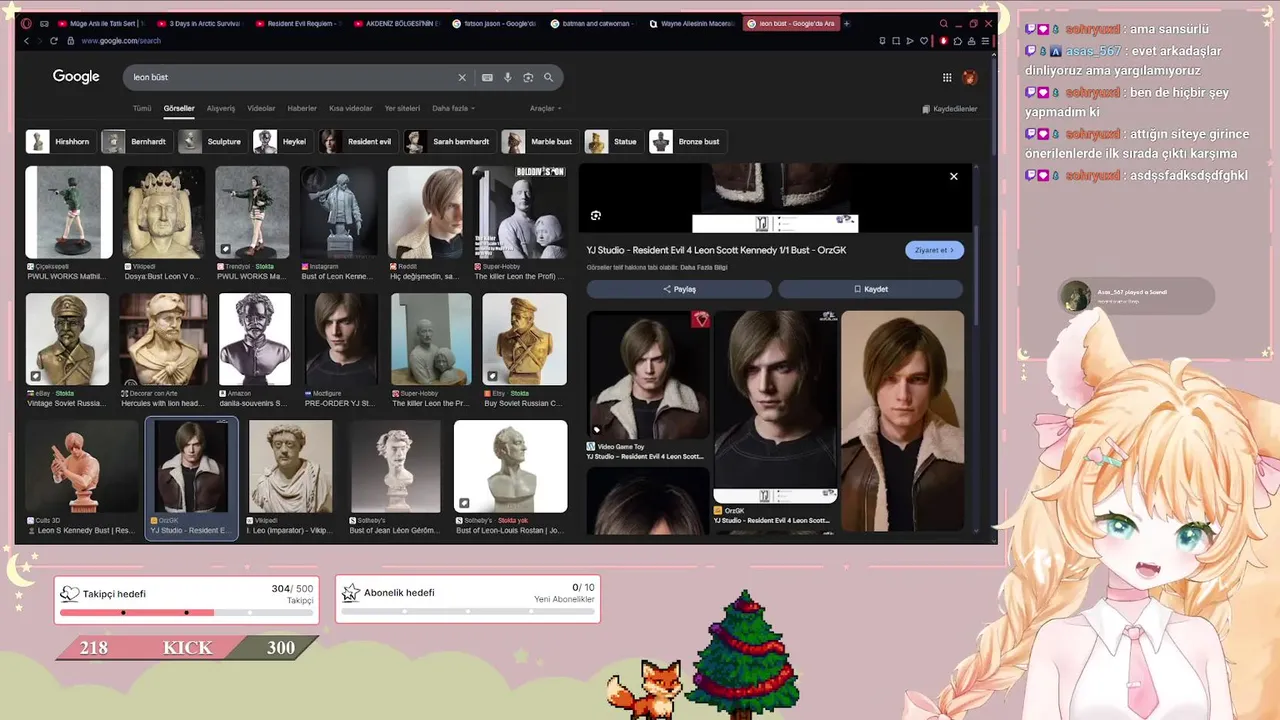
Task: Submit search with the magnifier icon
Action: (x=548, y=77)
